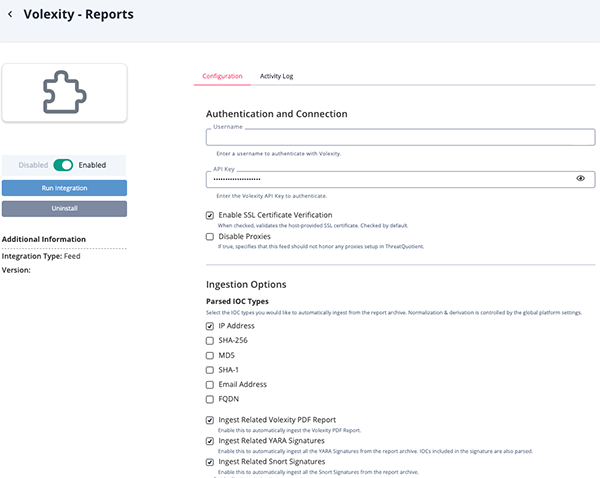The image size is (600, 478).
Task: Select the FQDN checkbox
Action: pyautogui.click(x=210, y=400)
